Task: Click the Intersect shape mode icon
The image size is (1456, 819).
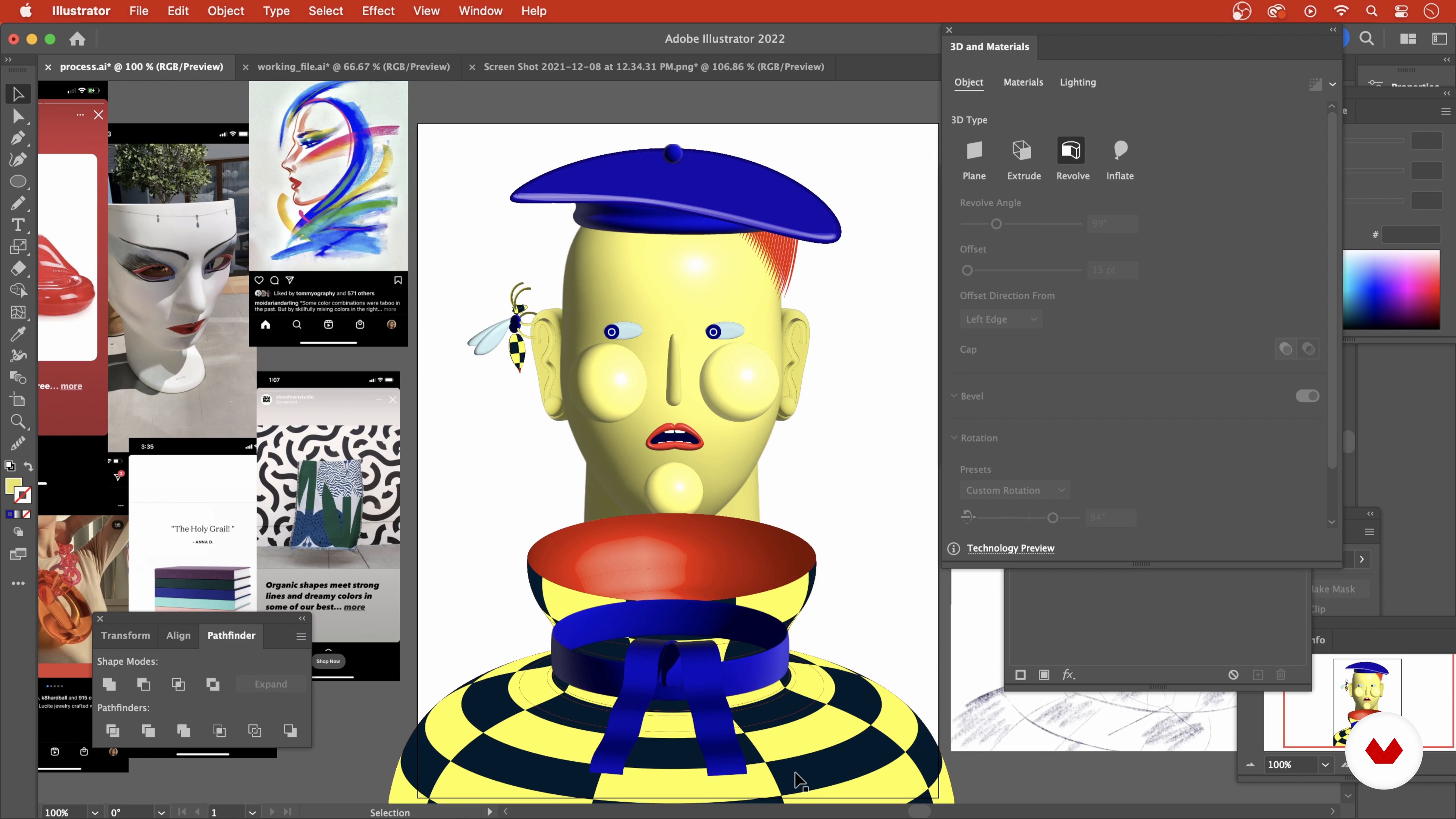Action: [179, 684]
